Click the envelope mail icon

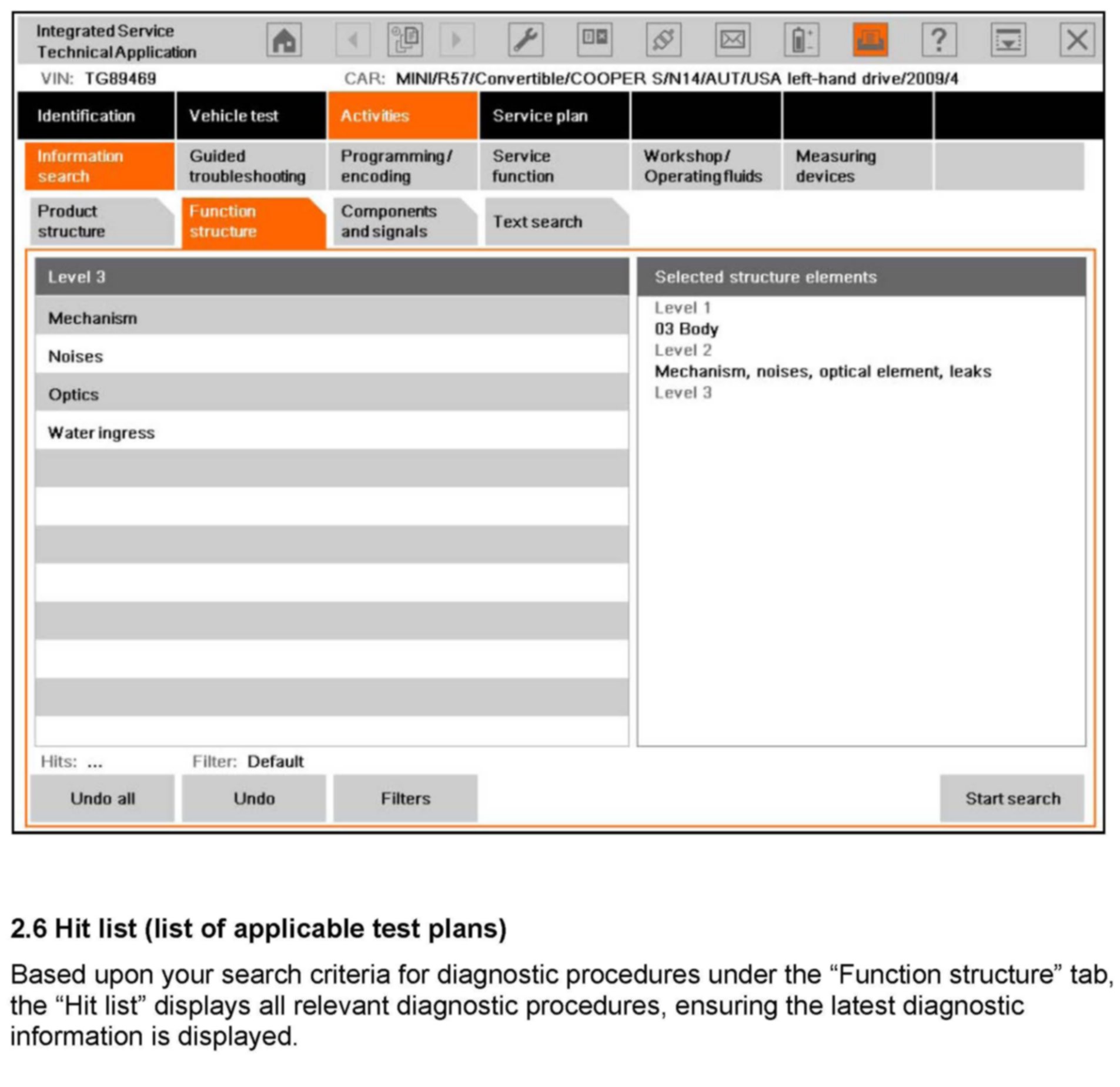click(x=731, y=40)
